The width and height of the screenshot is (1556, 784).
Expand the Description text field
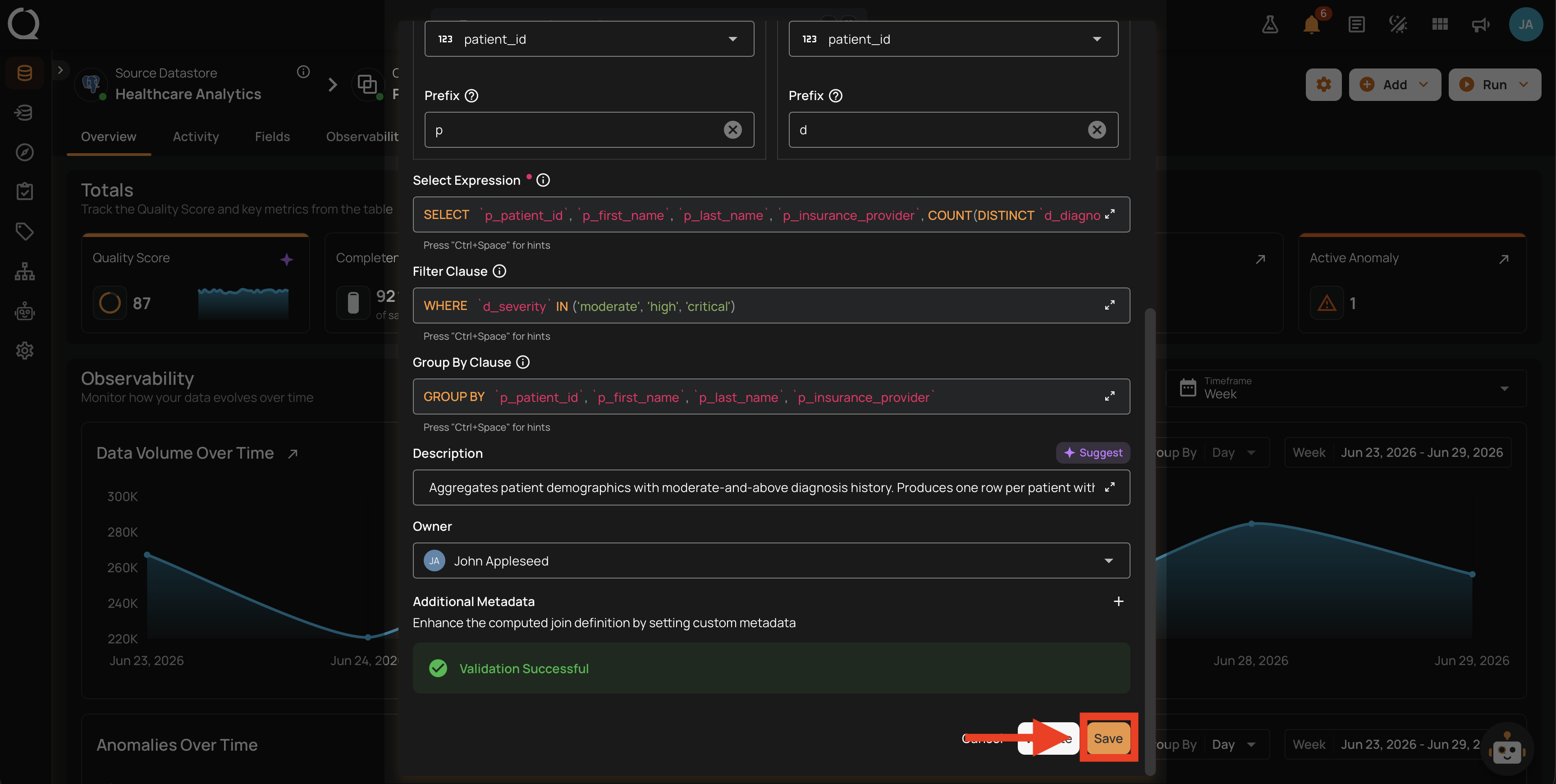pyautogui.click(x=1110, y=488)
